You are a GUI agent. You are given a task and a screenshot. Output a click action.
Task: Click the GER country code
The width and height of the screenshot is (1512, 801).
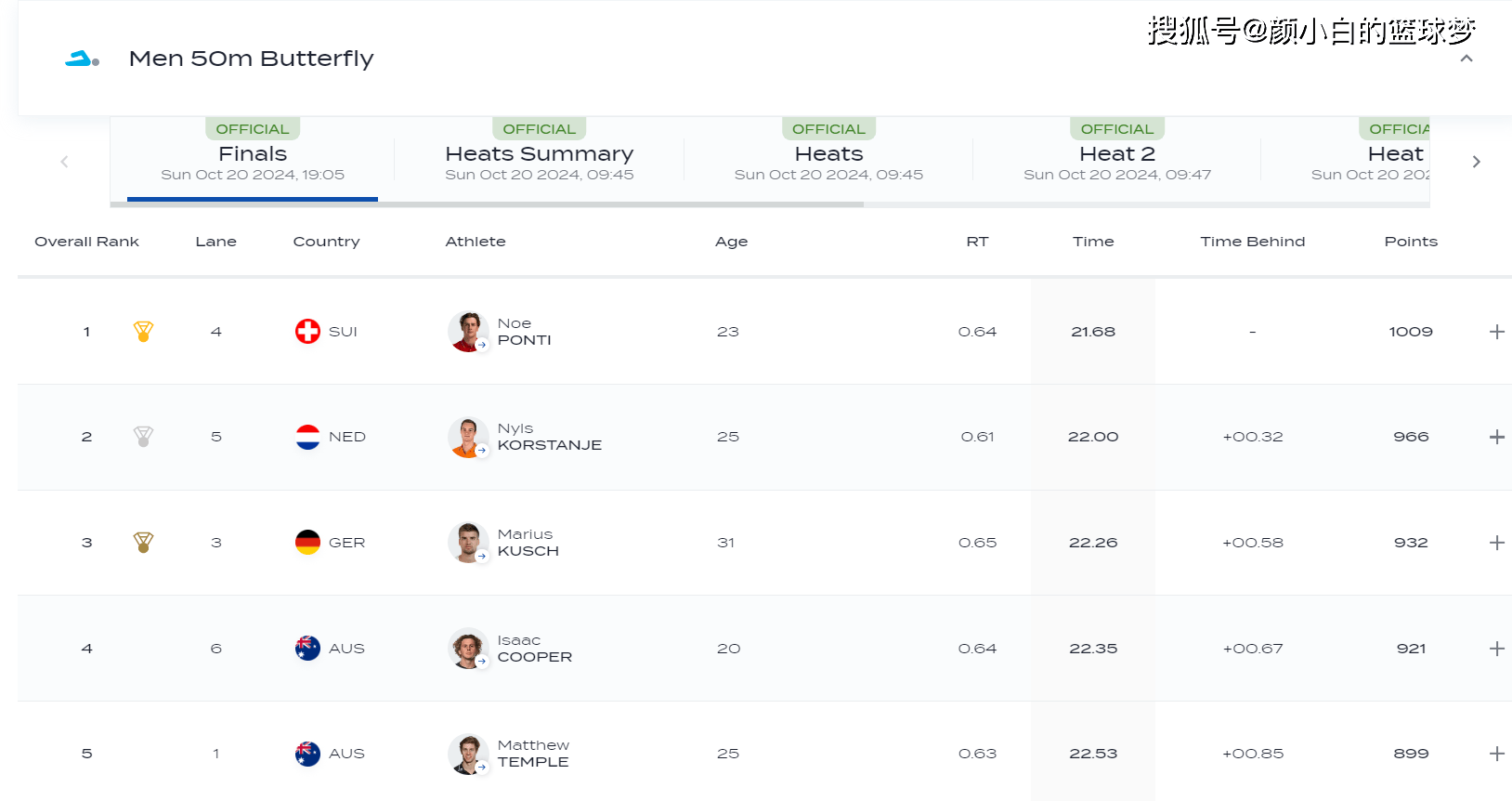(346, 543)
